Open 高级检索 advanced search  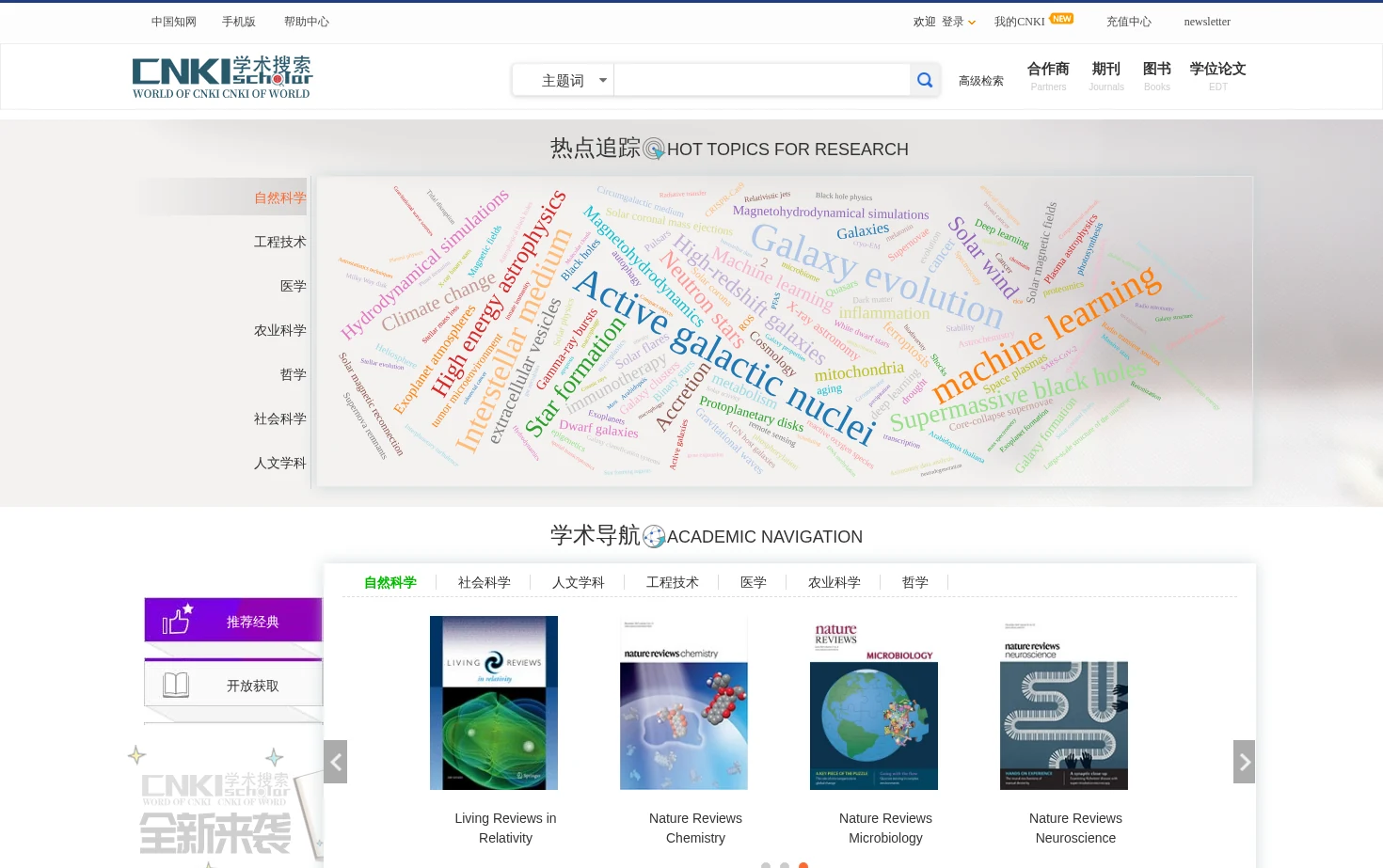click(x=980, y=81)
